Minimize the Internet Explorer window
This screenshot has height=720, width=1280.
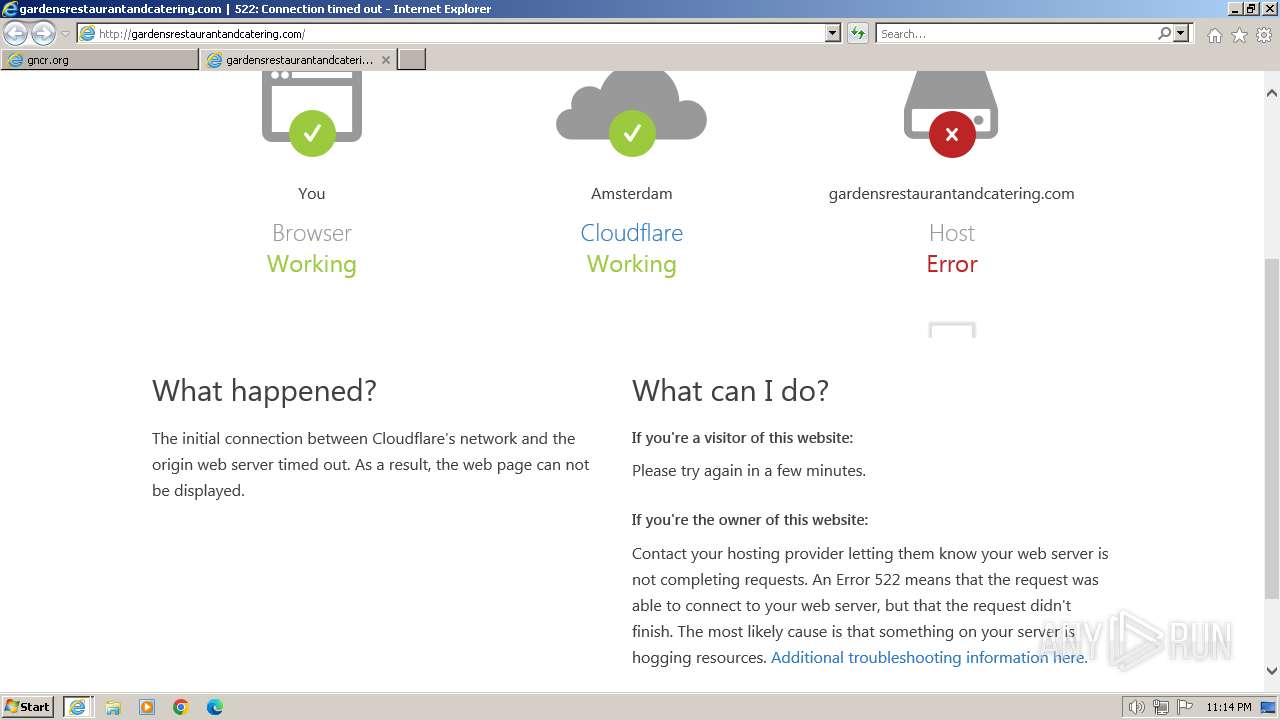tap(1234, 9)
